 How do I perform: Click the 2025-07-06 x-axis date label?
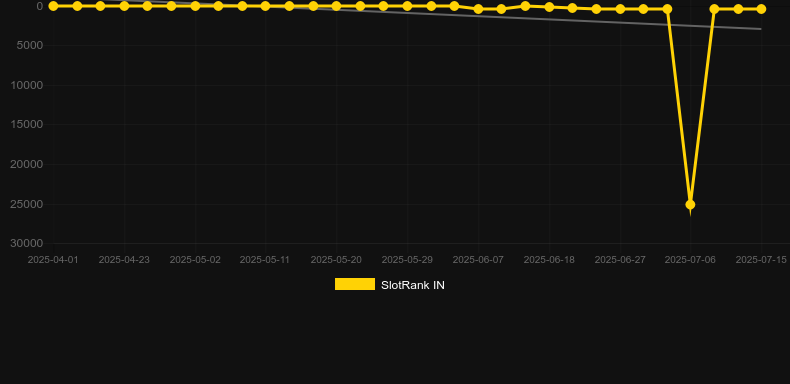point(690,260)
